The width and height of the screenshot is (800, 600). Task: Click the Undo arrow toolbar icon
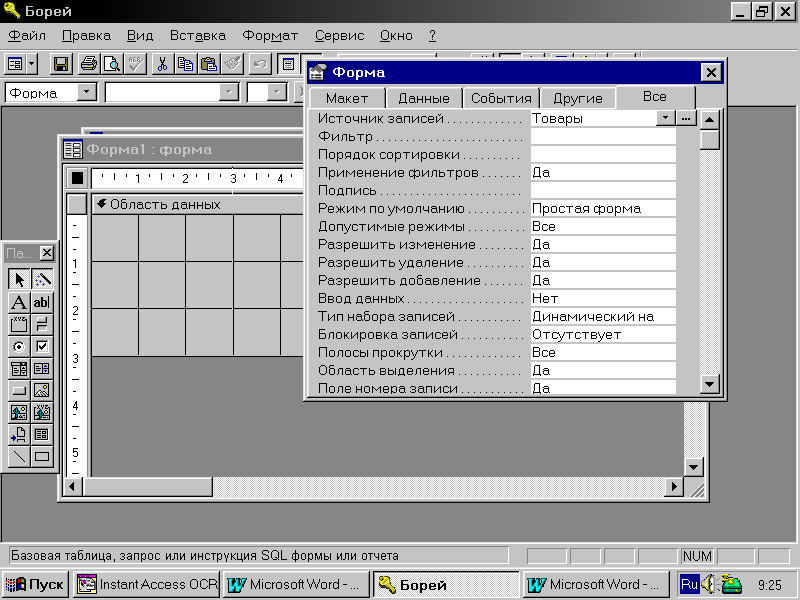[x=260, y=64]
